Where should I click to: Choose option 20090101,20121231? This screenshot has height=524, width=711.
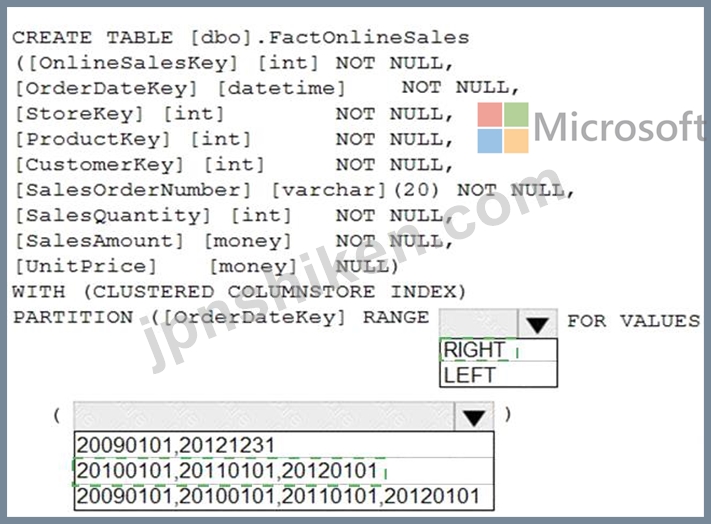click(284, 445)
